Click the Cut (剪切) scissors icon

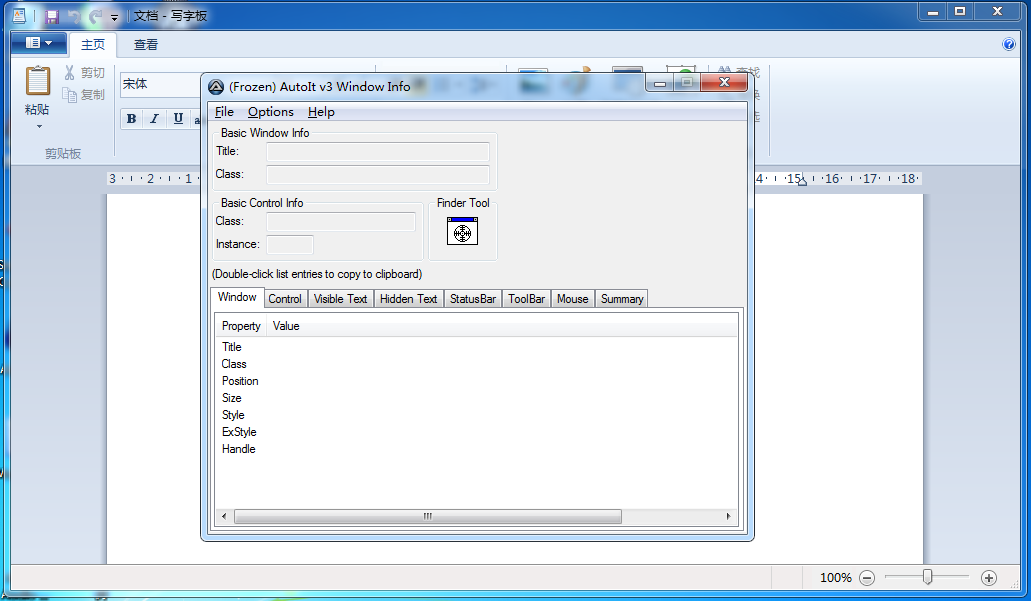click(70, 72)
